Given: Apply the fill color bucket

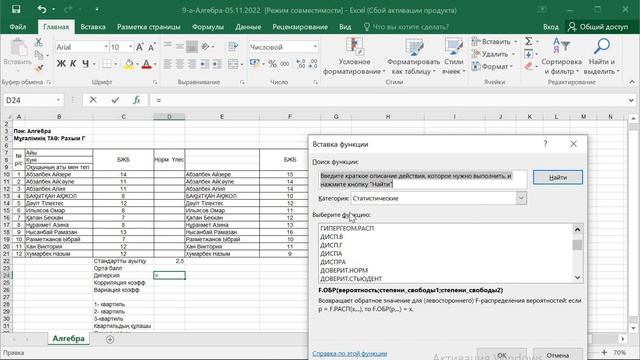Looking at the screenshot, I should point(129,64).
